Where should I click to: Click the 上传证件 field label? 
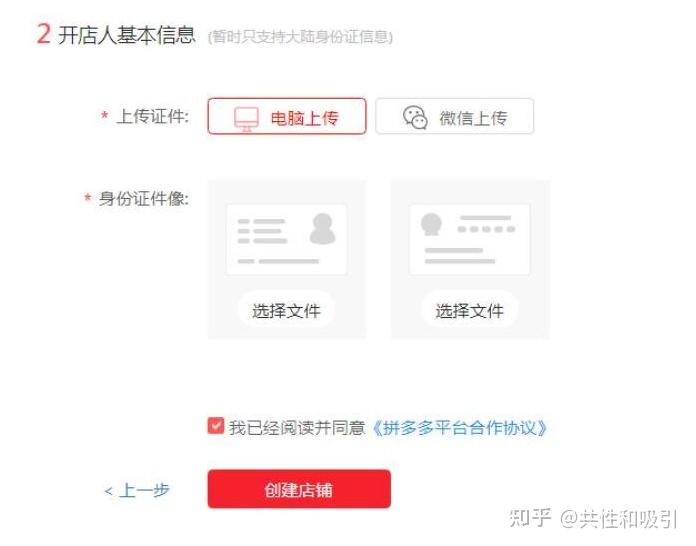[x=152, y=116]
